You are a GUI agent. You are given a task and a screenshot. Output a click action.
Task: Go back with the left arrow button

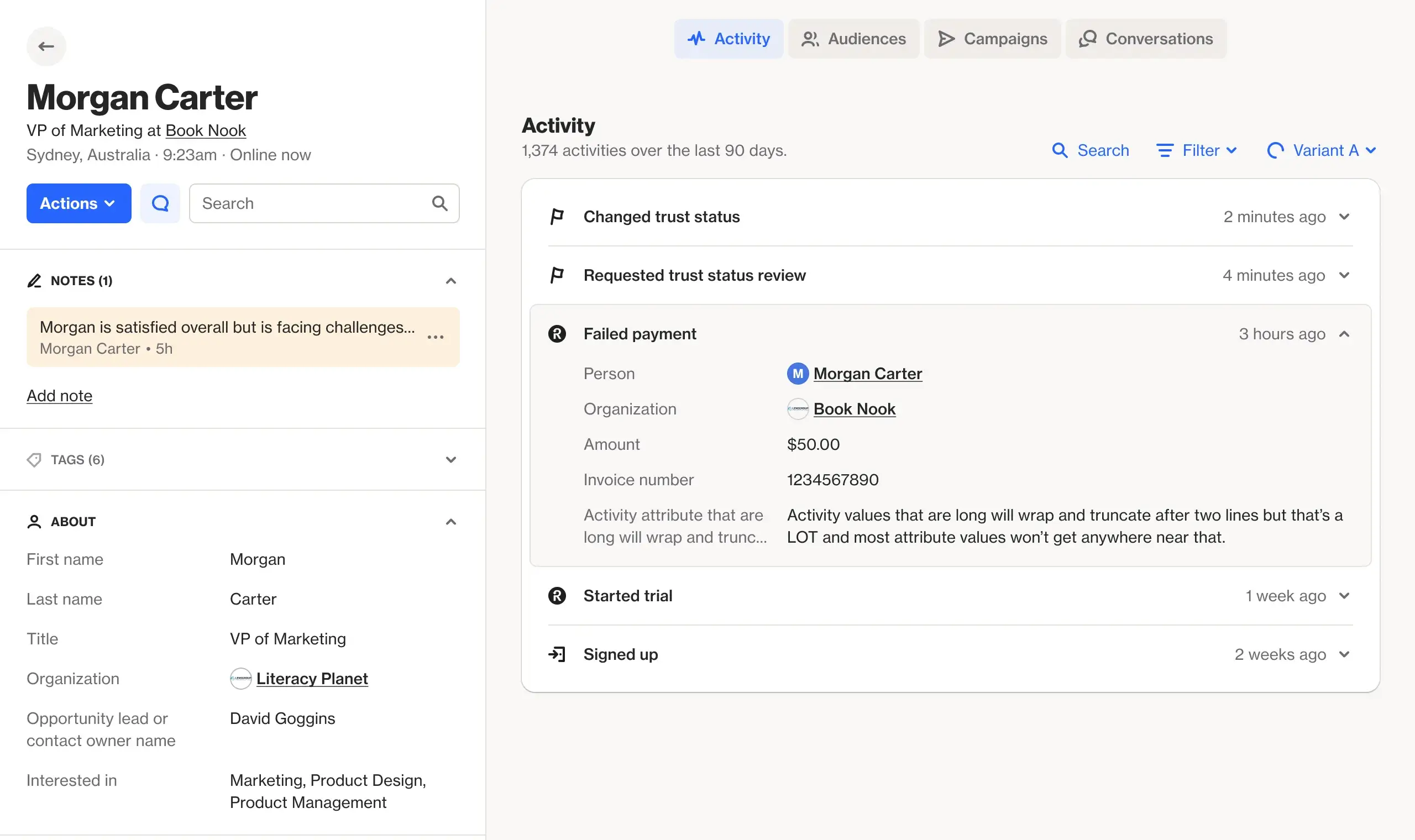coord(46,46)
